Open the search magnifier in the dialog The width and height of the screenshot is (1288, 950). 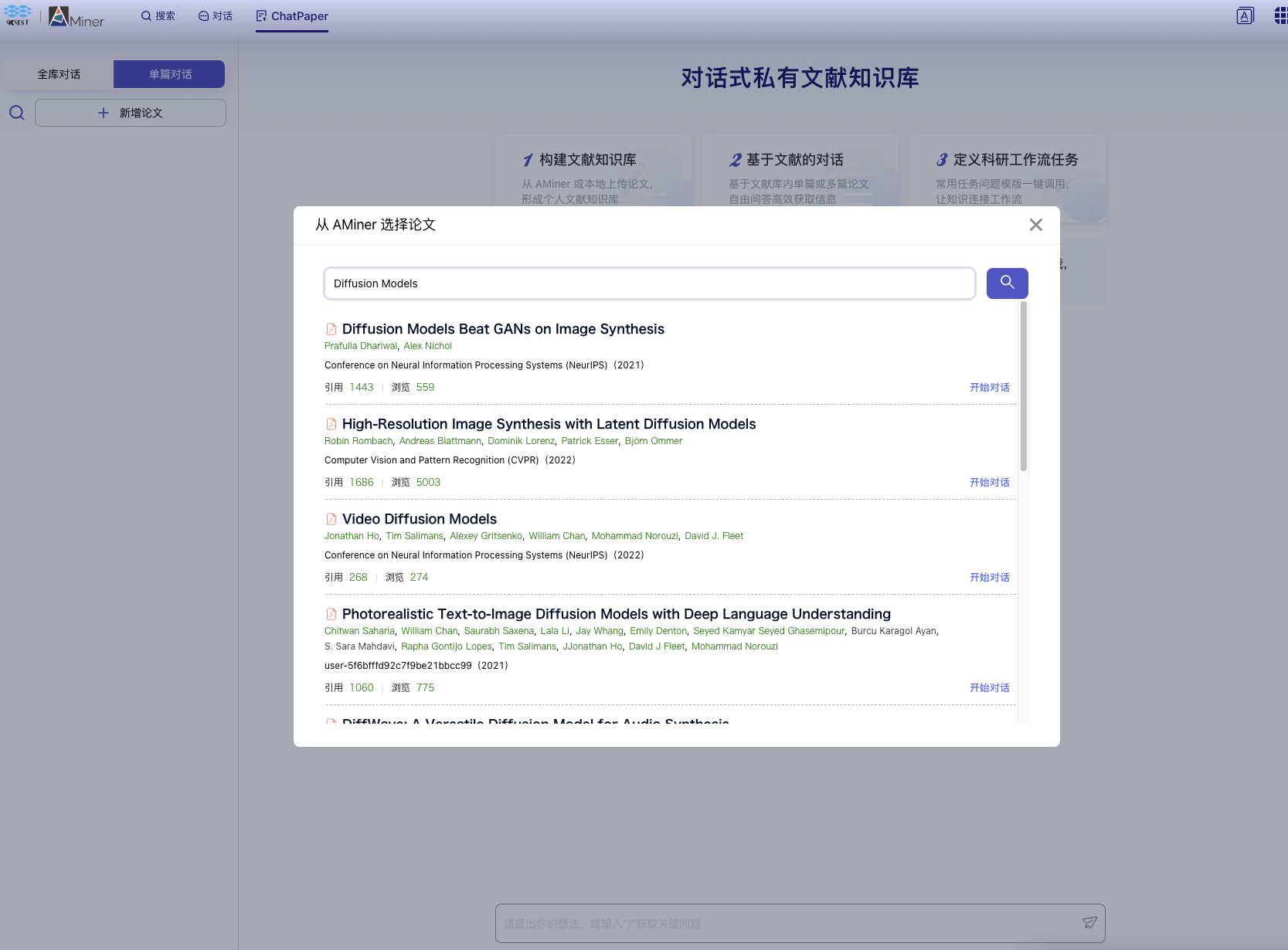(1007, 283)
